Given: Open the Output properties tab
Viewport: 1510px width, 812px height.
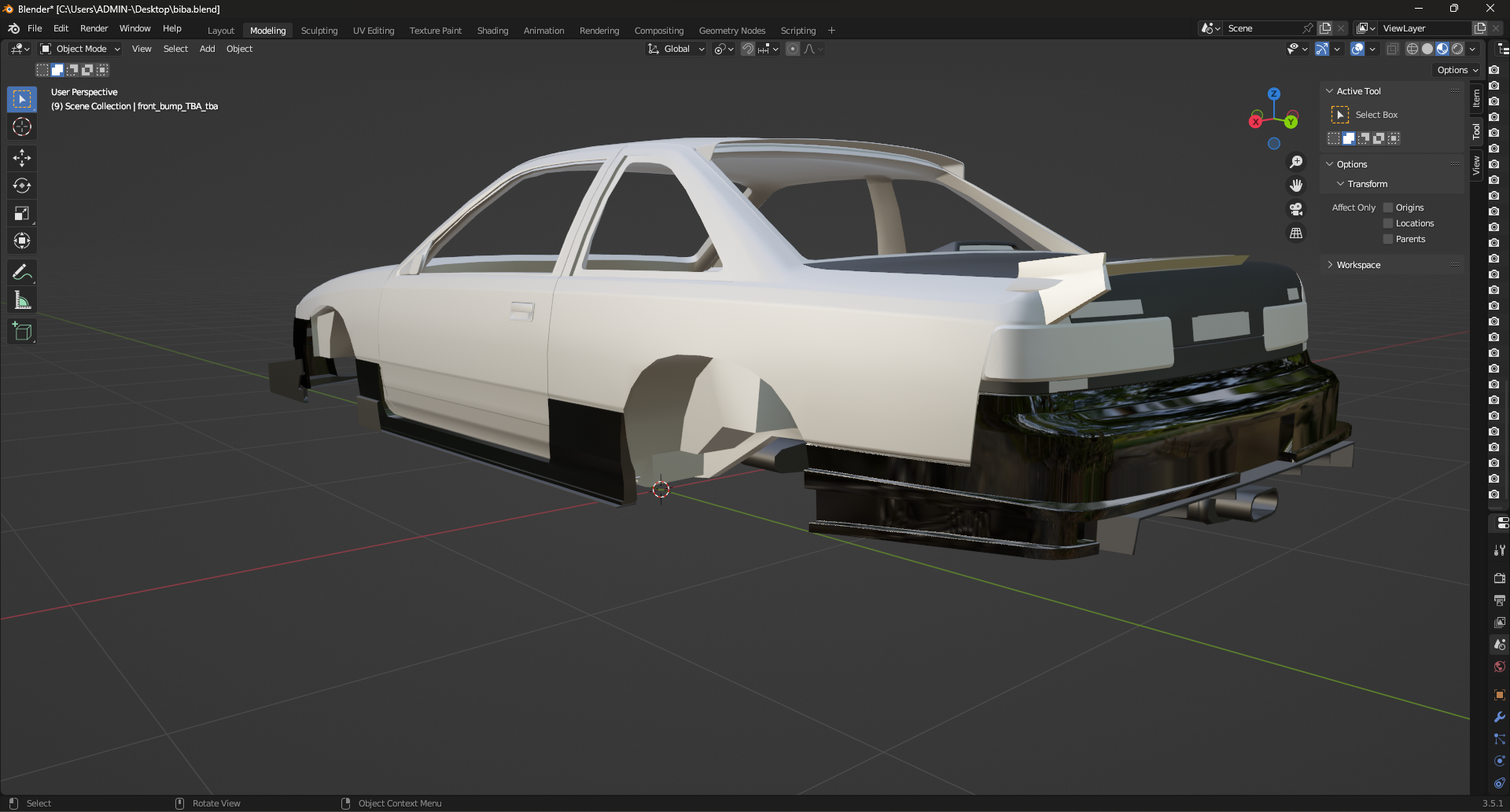Looking at the screenshot, I should pyautogui.click(x=1500, y=600).
